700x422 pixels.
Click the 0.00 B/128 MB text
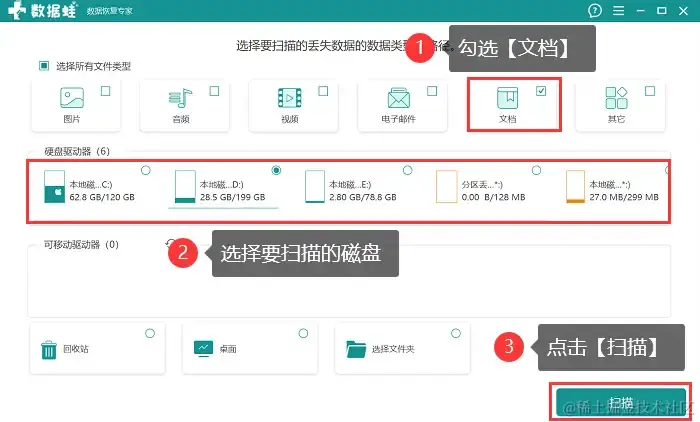tap(493, 197)
